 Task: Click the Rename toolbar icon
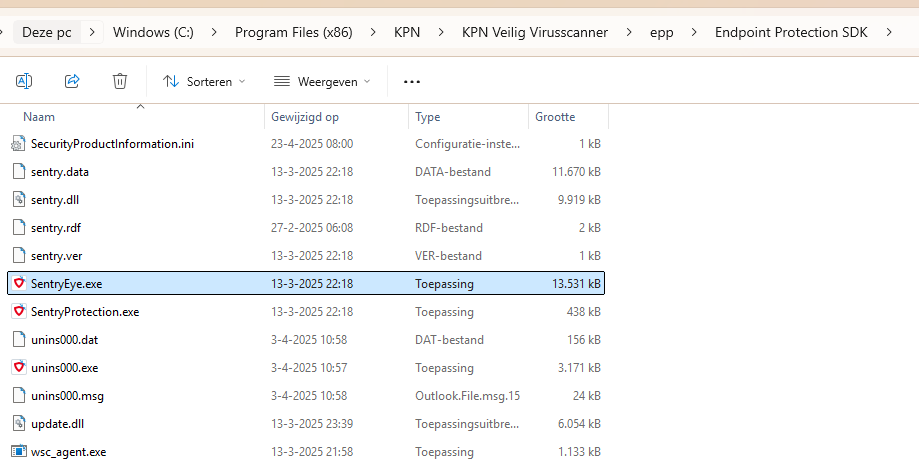point(24,81)
